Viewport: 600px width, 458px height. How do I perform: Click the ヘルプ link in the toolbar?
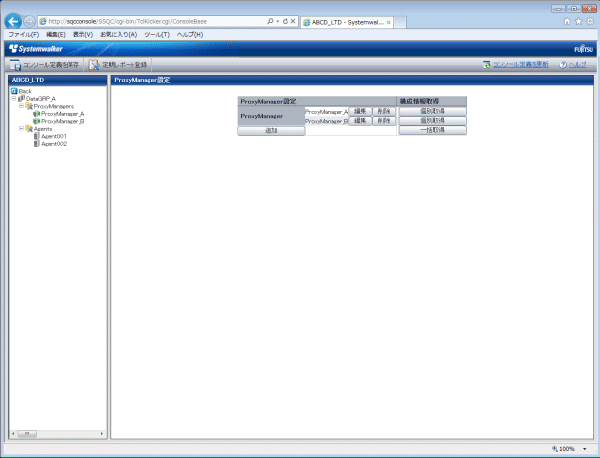[577, 65]
